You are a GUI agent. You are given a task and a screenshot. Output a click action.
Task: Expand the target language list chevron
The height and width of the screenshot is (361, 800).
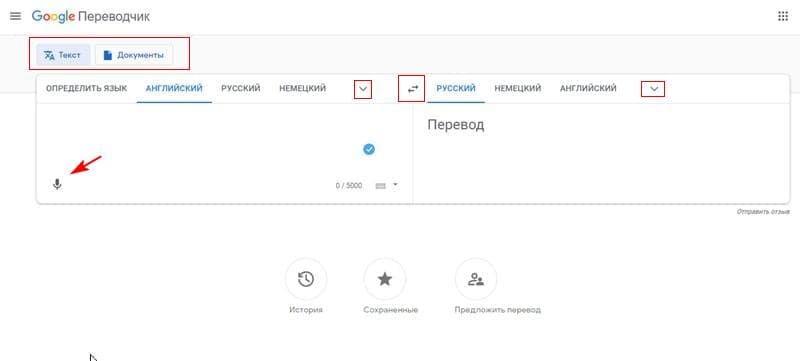654,89
